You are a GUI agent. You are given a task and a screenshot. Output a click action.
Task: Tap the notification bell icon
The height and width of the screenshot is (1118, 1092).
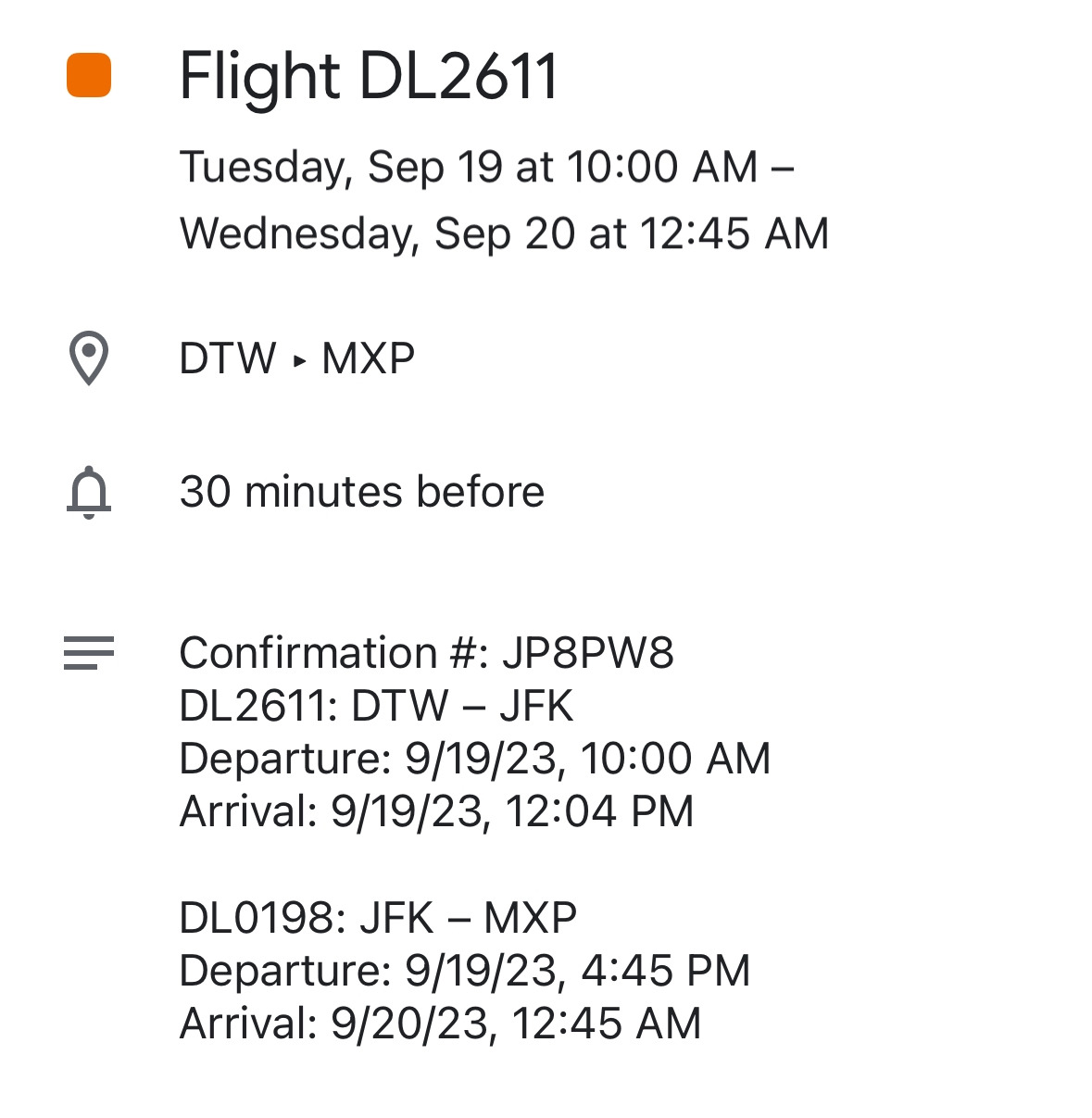point(89,491)
